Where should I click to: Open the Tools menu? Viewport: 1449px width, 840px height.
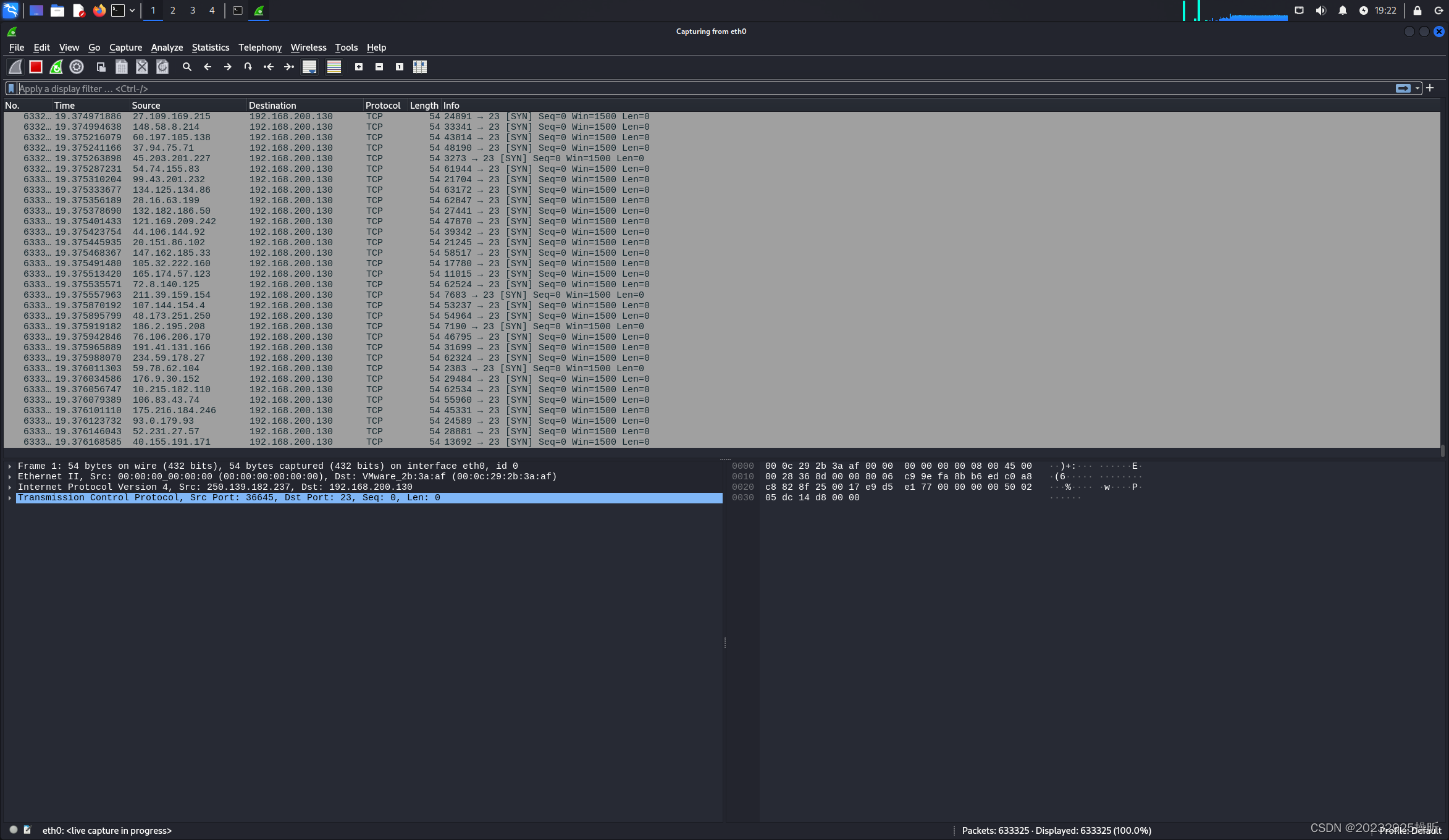tap(346, 48)
